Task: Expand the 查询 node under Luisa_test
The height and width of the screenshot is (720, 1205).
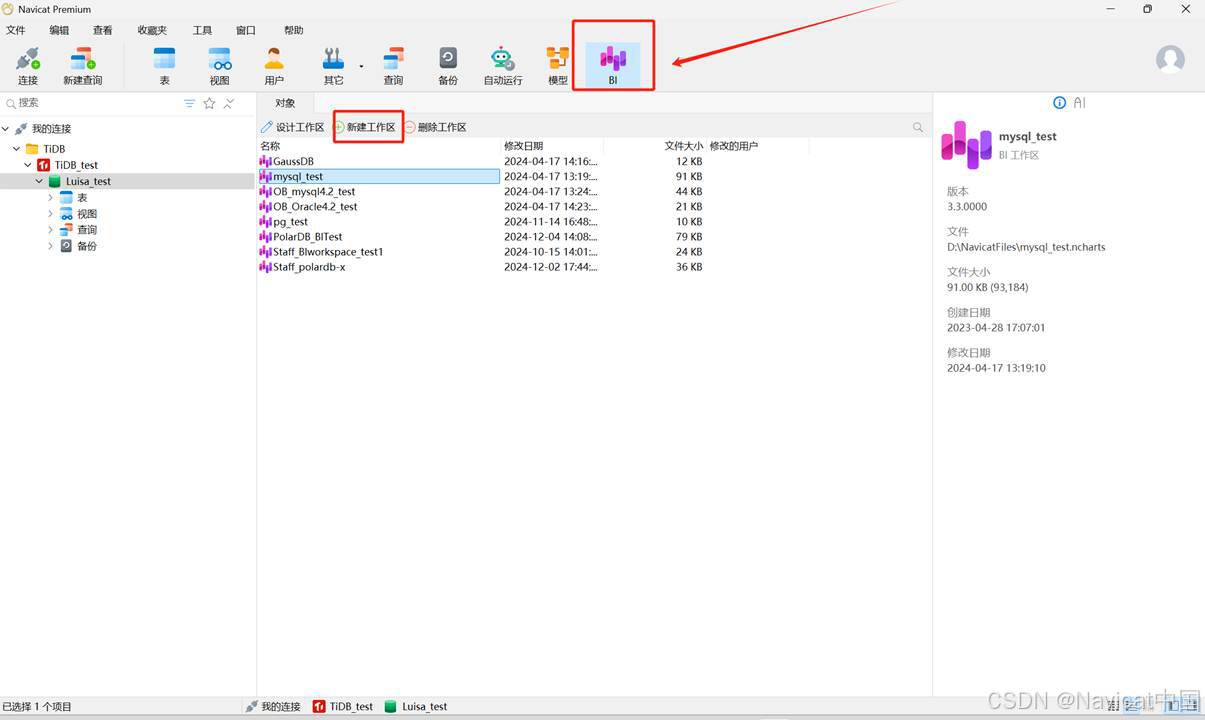Action: coord(50,230)
